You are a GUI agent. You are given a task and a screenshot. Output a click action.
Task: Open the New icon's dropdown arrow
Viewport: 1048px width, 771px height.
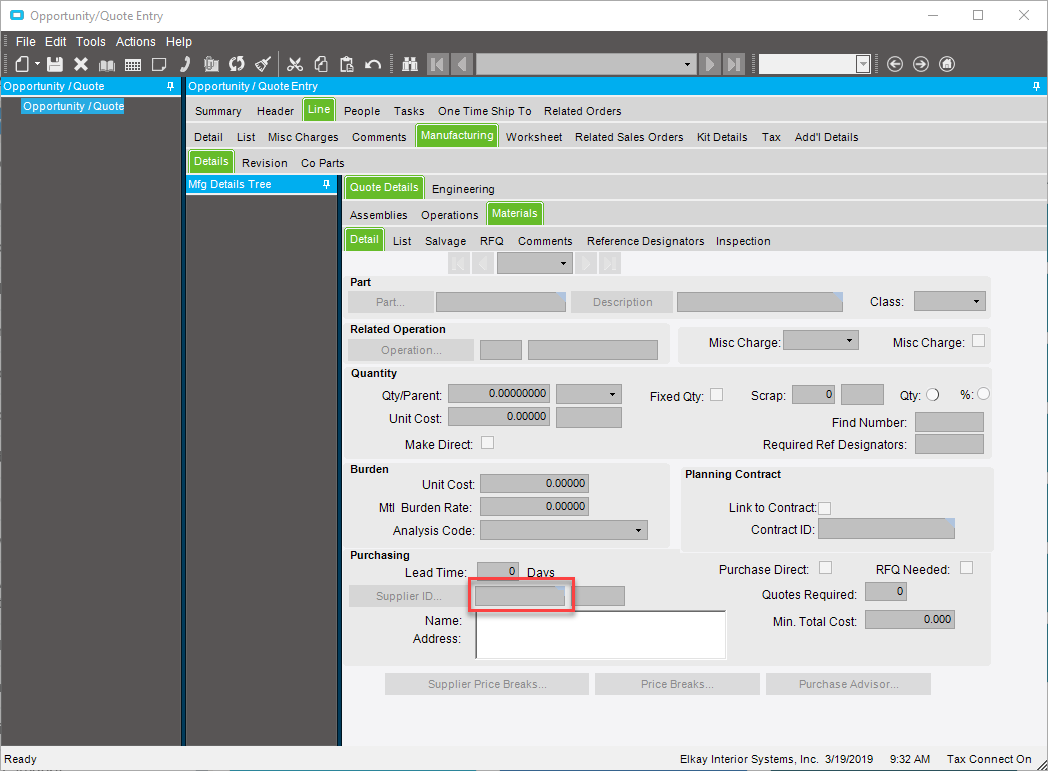[37, 64]
